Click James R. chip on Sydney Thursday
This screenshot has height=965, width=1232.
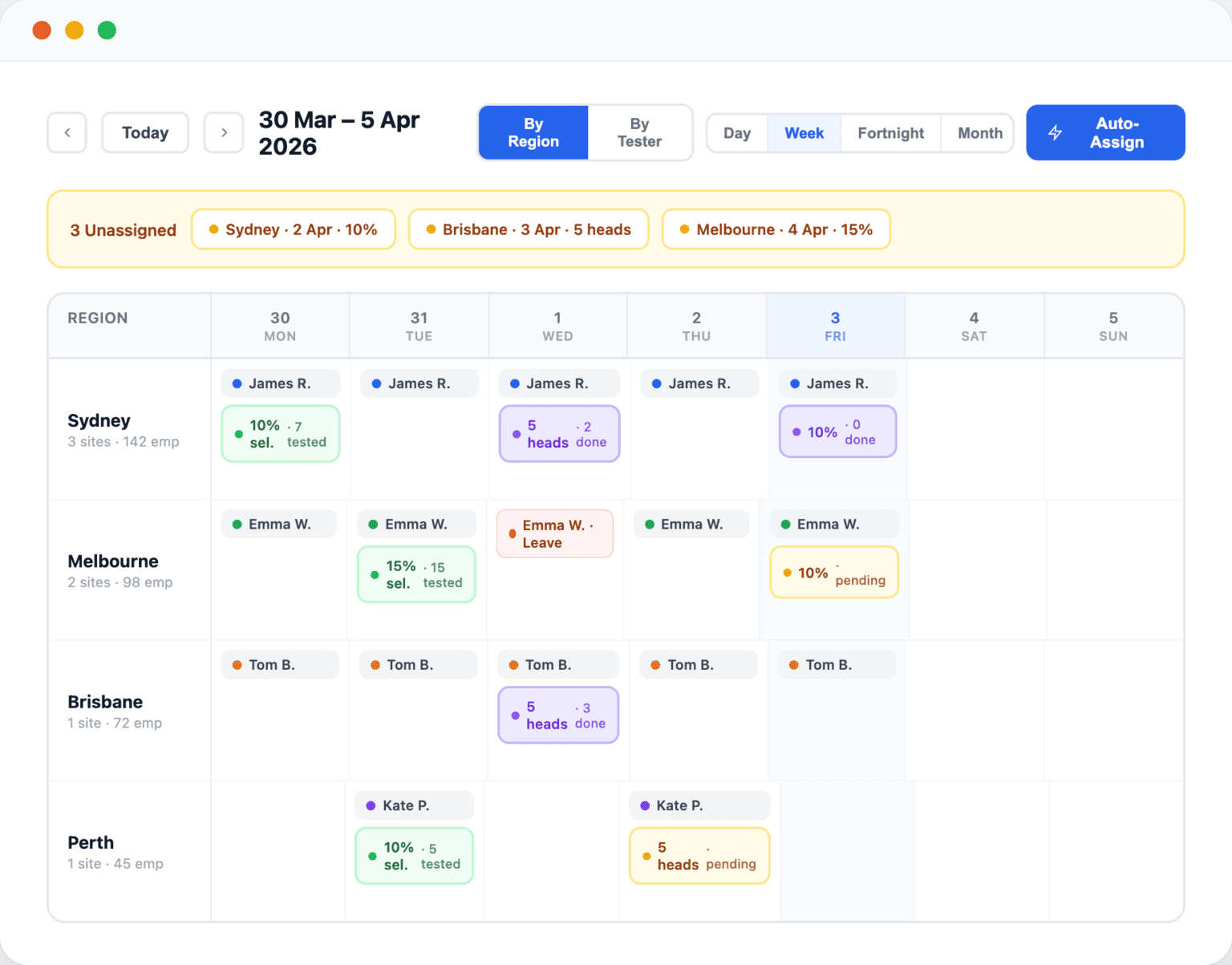point(699,383)
